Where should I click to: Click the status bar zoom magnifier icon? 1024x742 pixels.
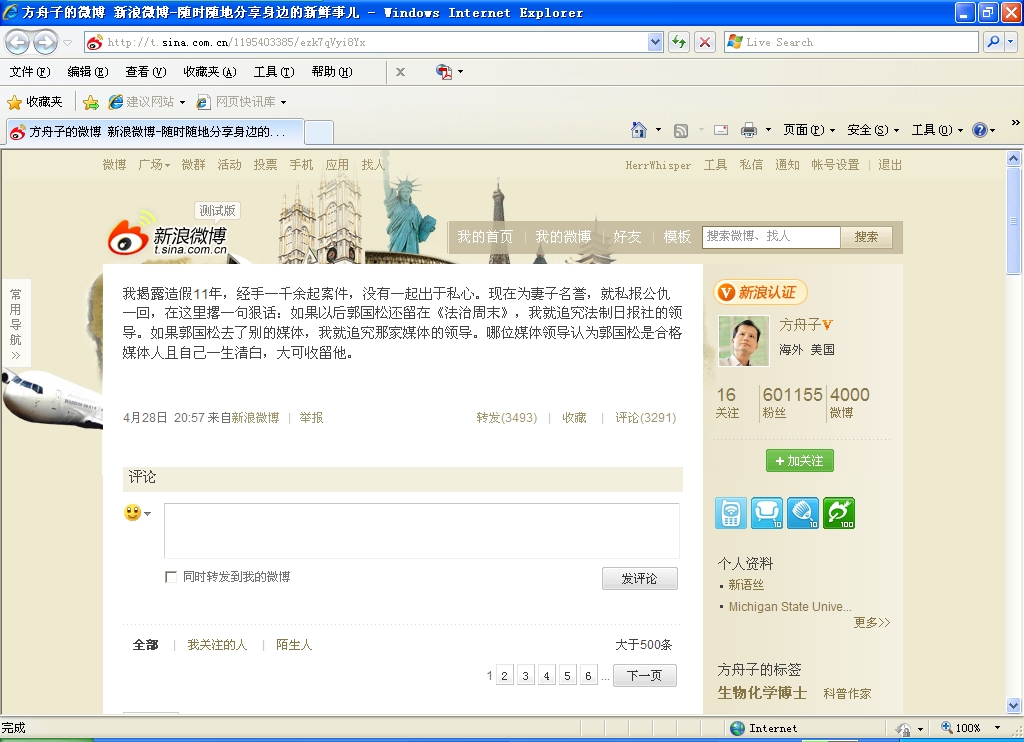pos(946,727)
